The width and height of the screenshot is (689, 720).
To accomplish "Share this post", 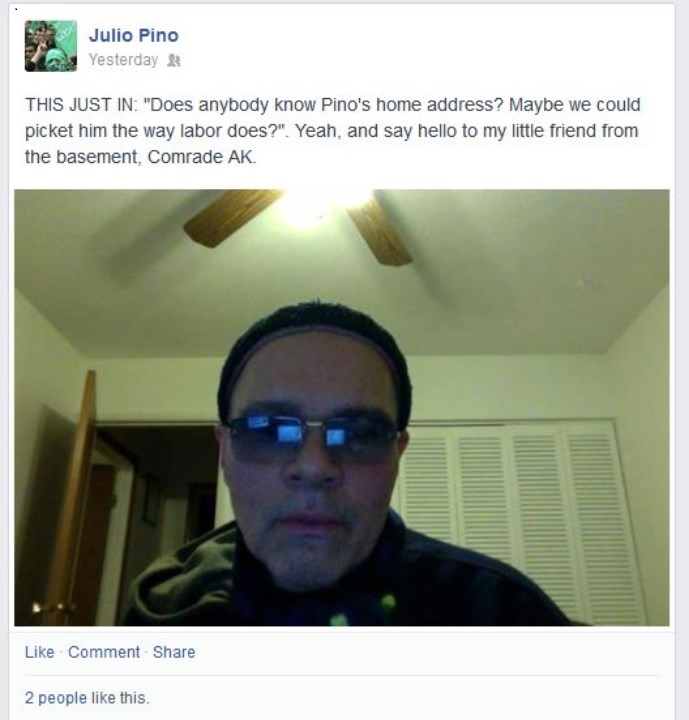I will point(174,652).
